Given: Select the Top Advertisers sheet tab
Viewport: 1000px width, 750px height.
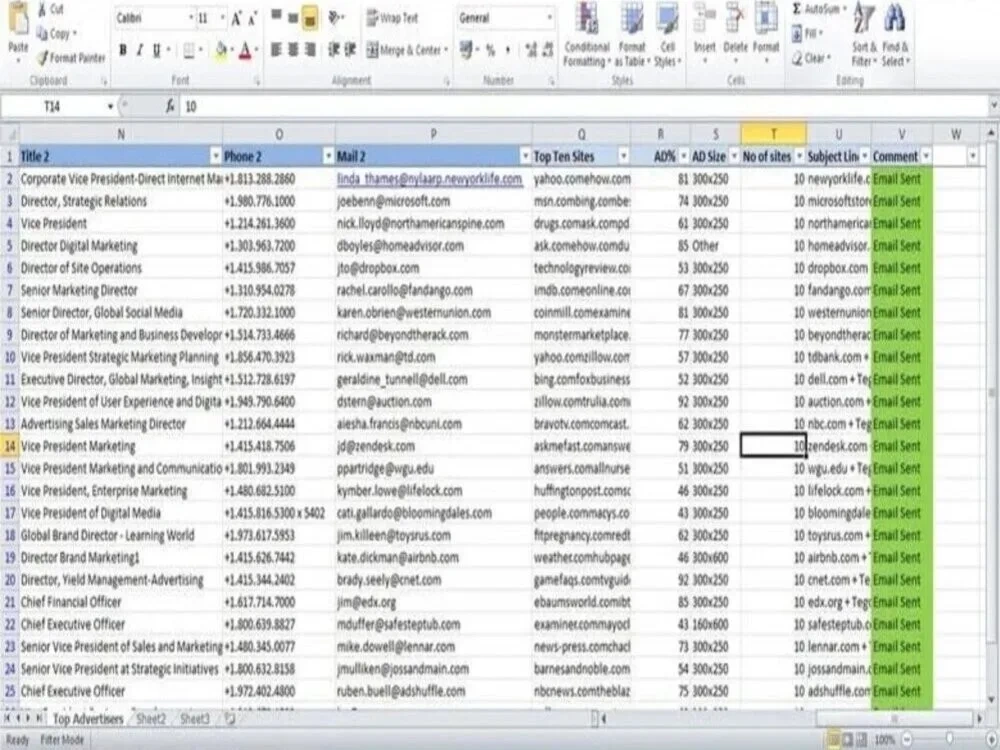Looking at the screenshot, I should point(87,719).
